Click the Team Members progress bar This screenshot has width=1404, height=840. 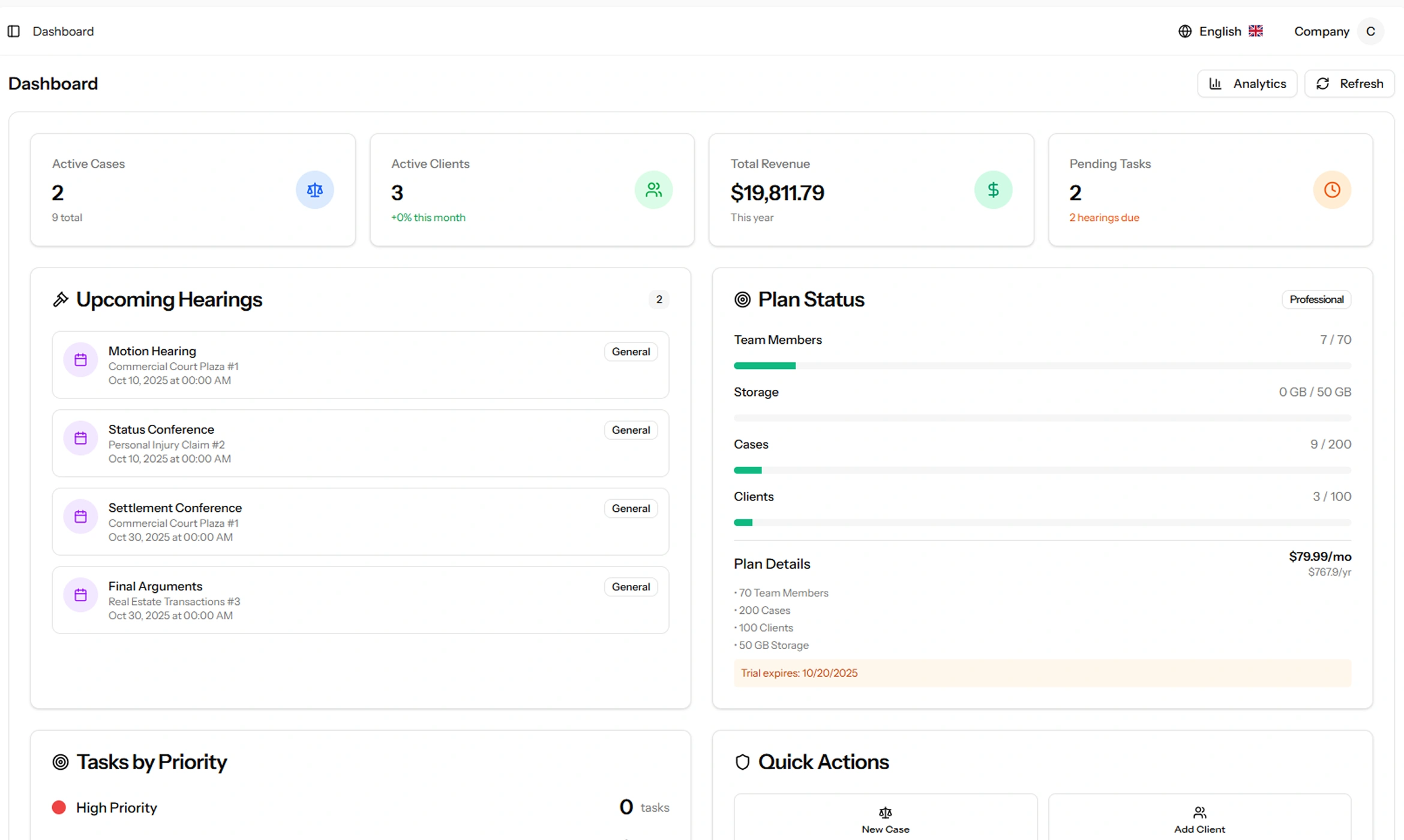pyautogui.click(x=1042, y=366)
